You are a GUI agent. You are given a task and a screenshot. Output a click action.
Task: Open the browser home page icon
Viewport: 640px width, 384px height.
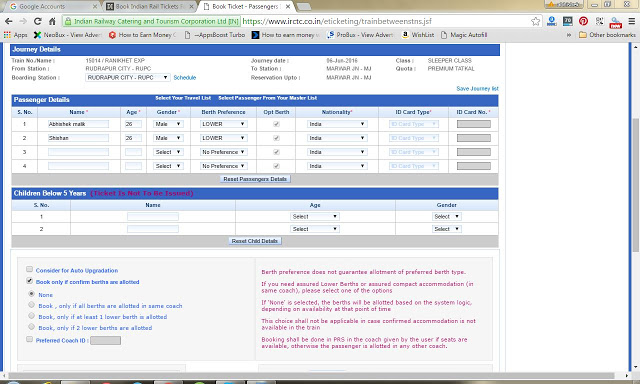52,21
